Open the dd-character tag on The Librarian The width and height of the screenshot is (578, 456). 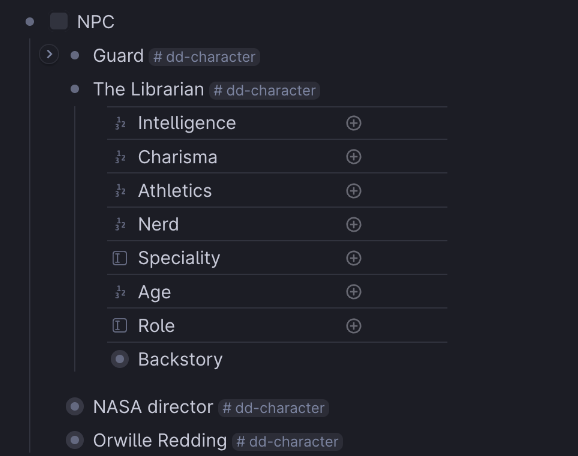coord(264,90)
